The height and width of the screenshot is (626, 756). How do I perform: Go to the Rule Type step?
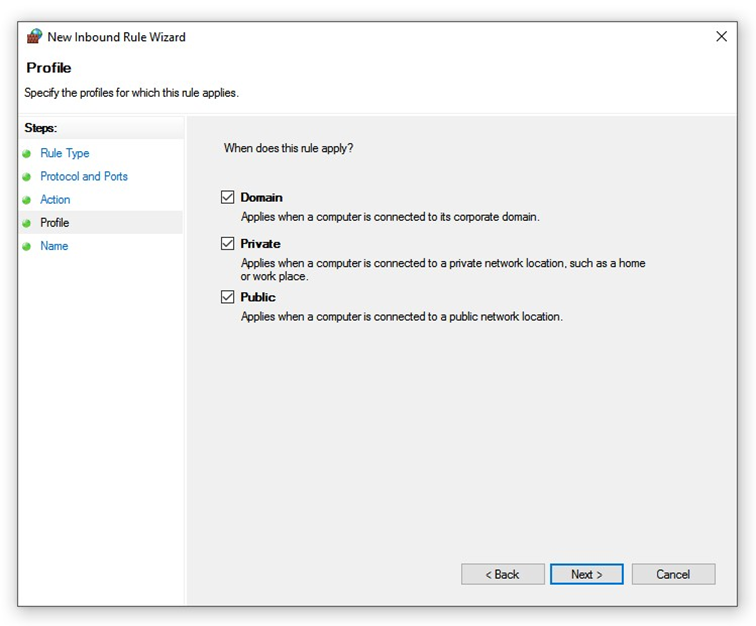[65, 153]
